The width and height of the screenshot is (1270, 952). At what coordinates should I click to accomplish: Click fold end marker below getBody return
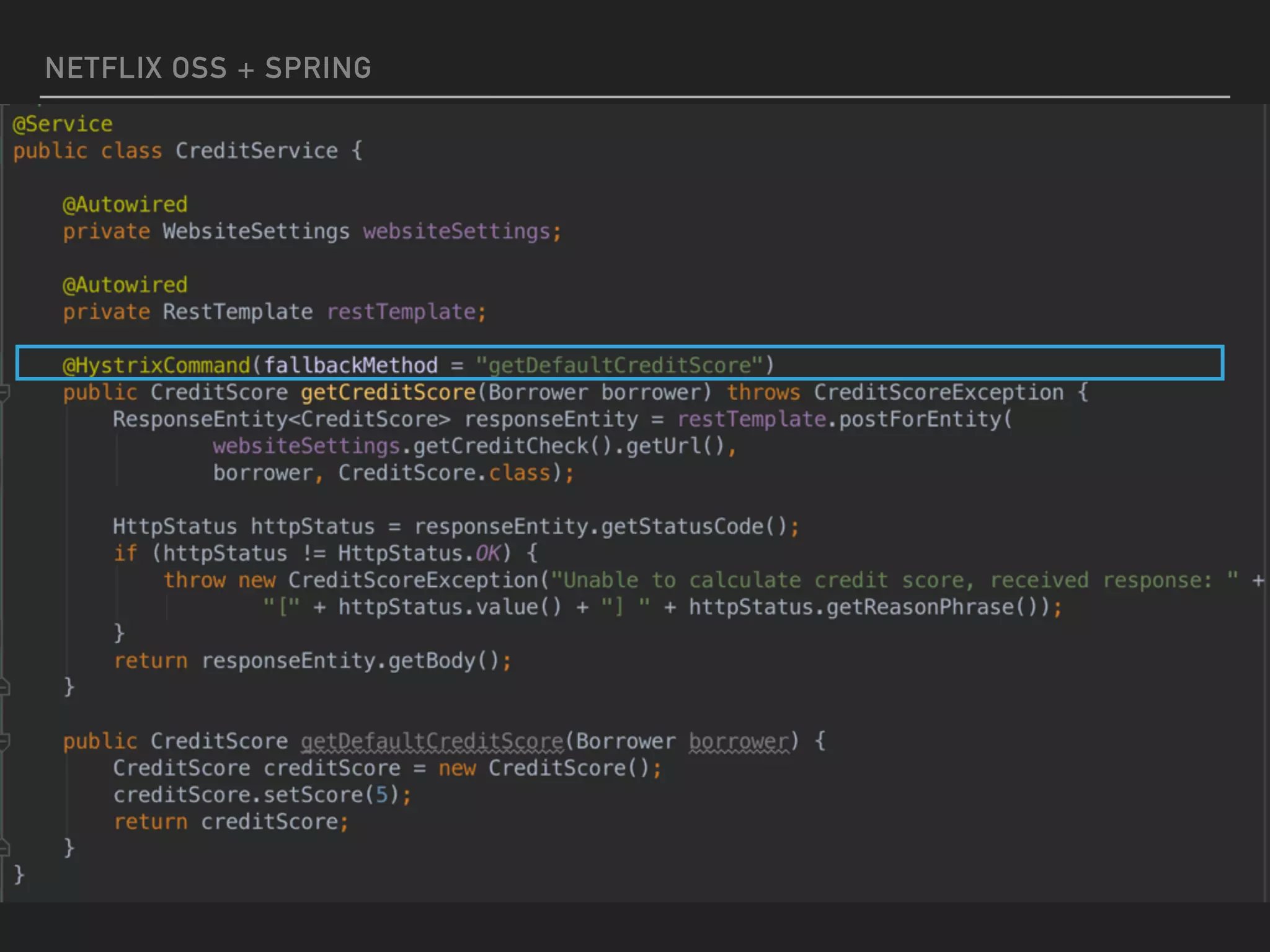click(x=4, y=687)
